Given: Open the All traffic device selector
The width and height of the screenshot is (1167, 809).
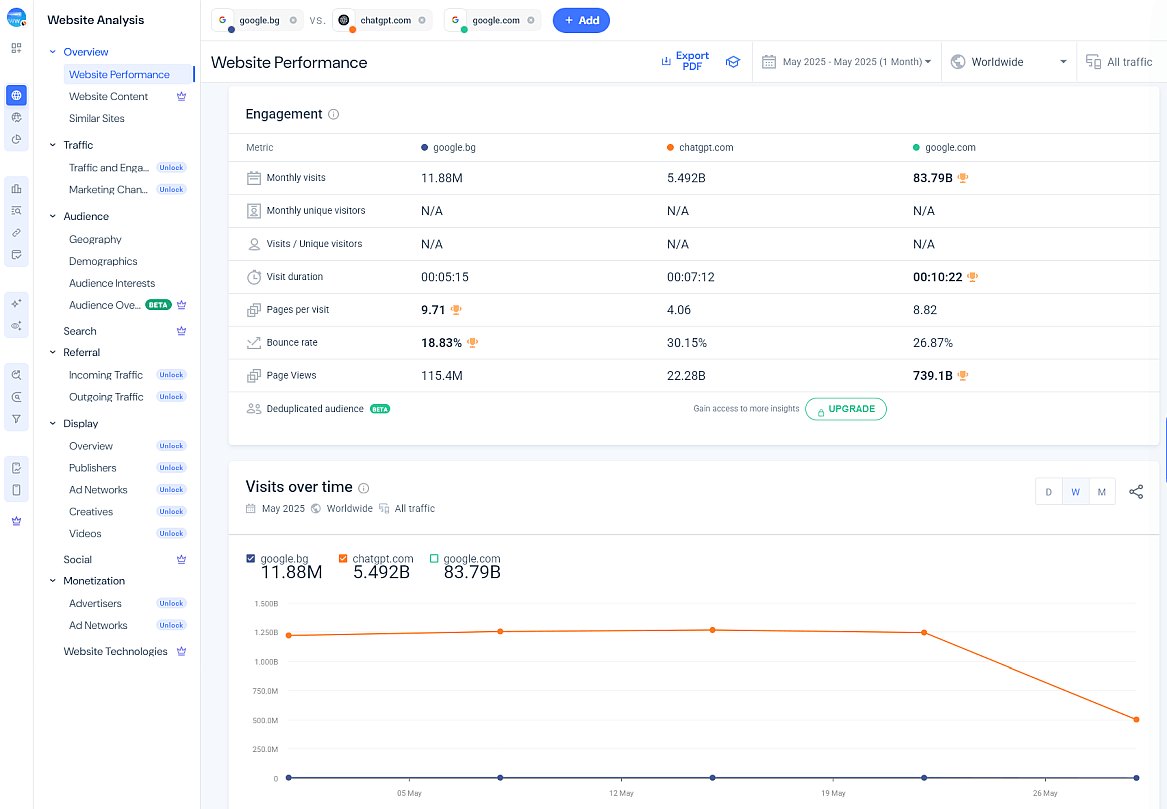Looking at the screenshot, I should click(1119, 62).
